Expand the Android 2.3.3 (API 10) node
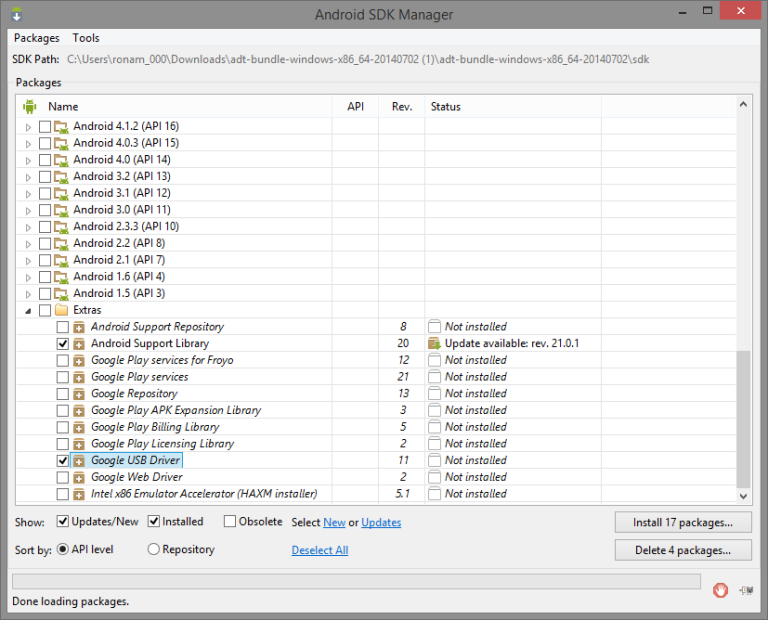 (x=28, y=227)
